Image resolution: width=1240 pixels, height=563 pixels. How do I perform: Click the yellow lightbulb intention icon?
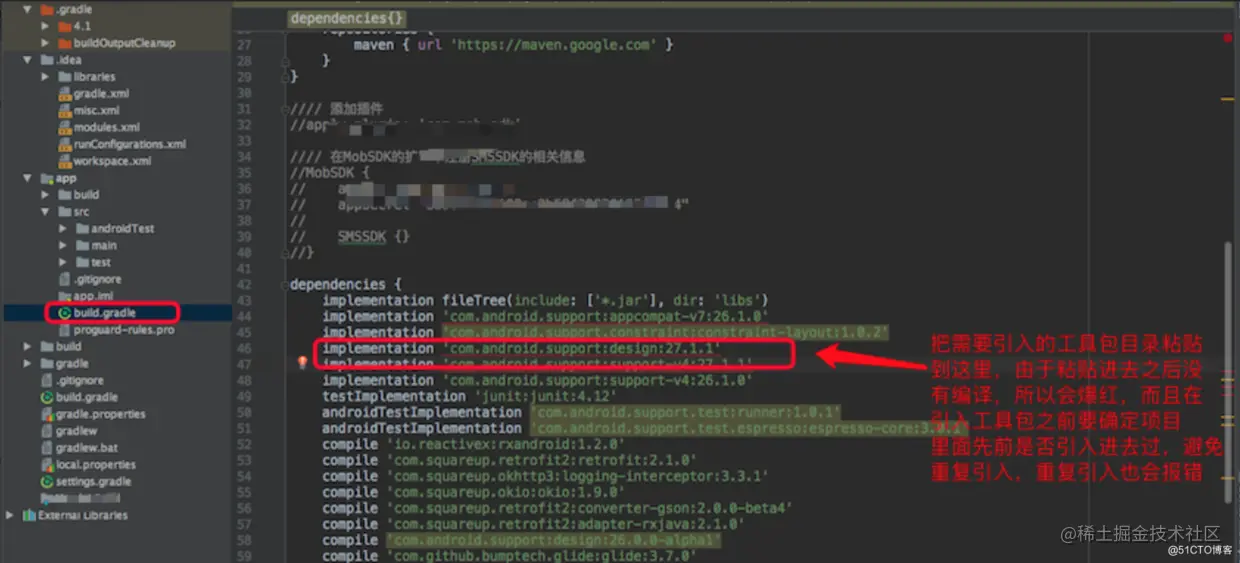point(303,363)
